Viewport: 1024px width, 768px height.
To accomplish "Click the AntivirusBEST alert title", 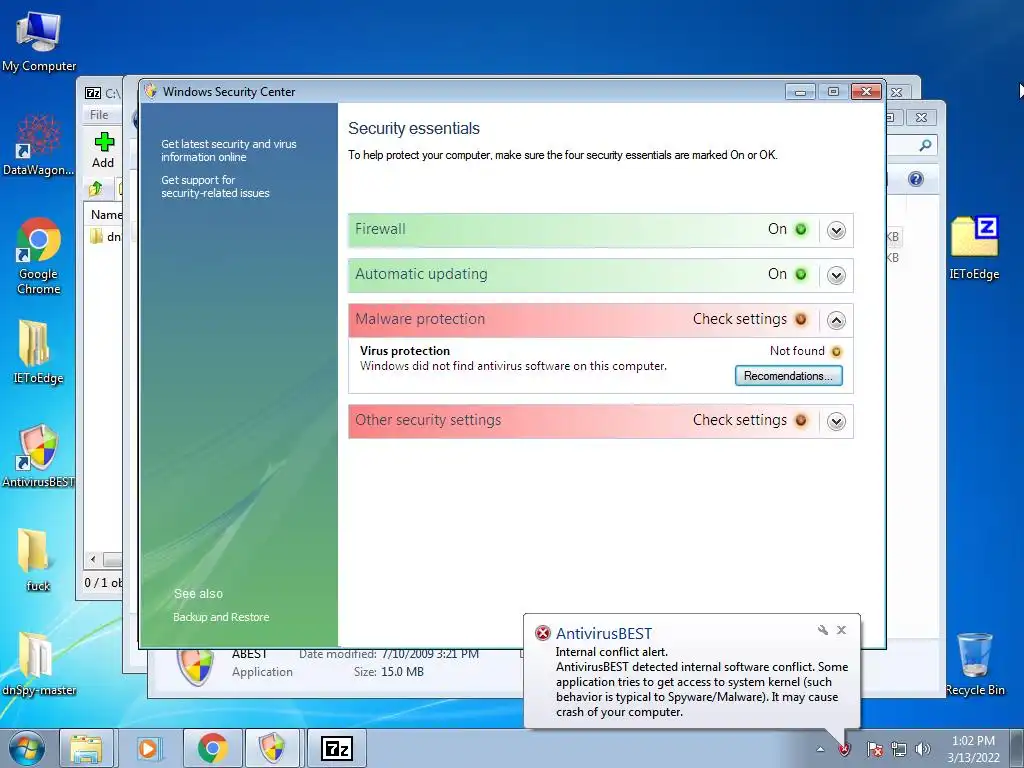I will click(603, 633).
